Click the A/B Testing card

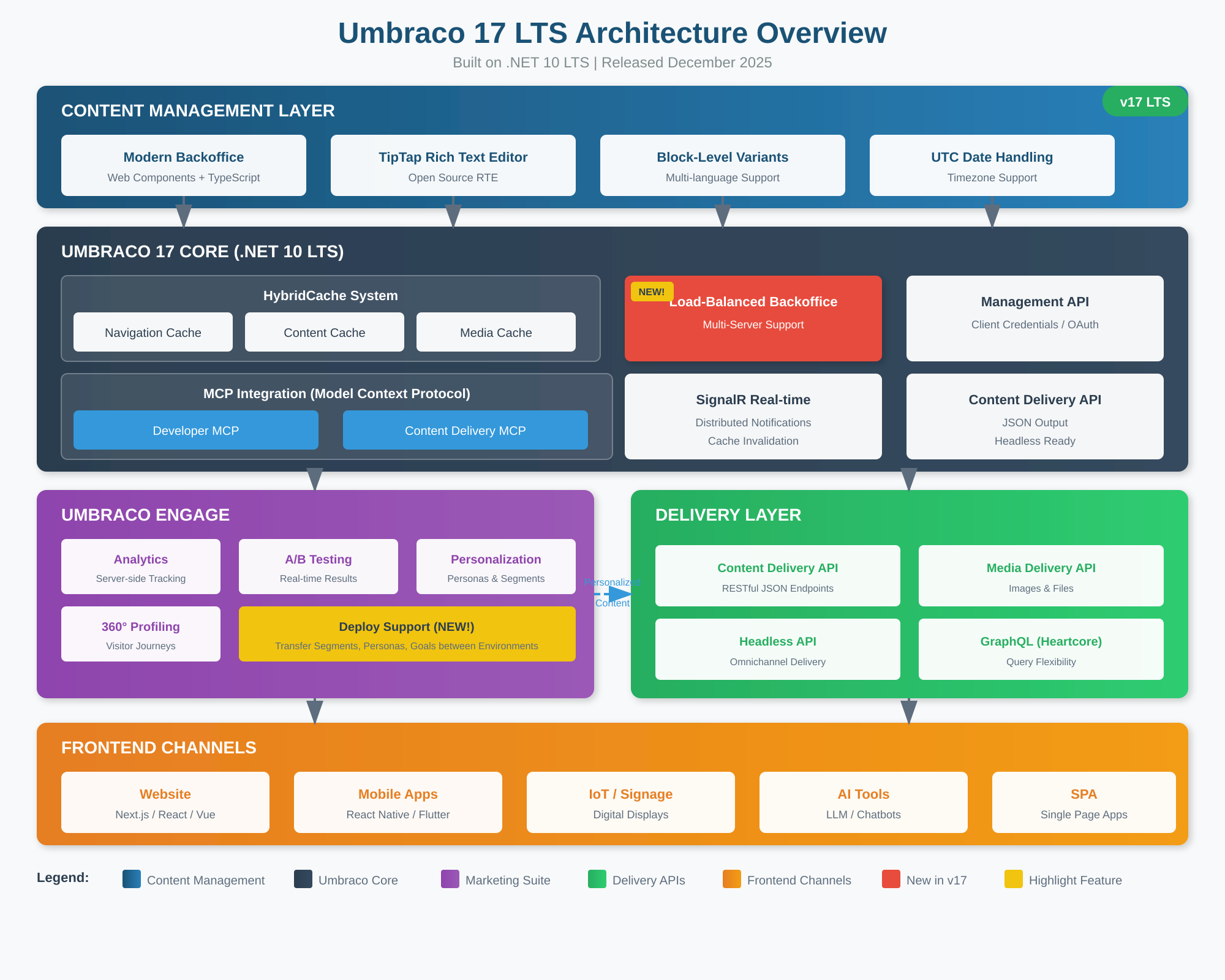318,567
